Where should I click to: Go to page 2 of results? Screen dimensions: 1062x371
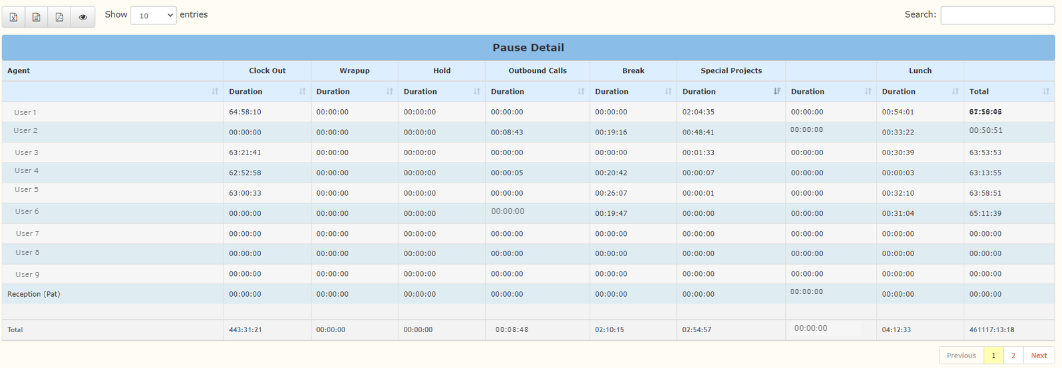coord(1014,355)
